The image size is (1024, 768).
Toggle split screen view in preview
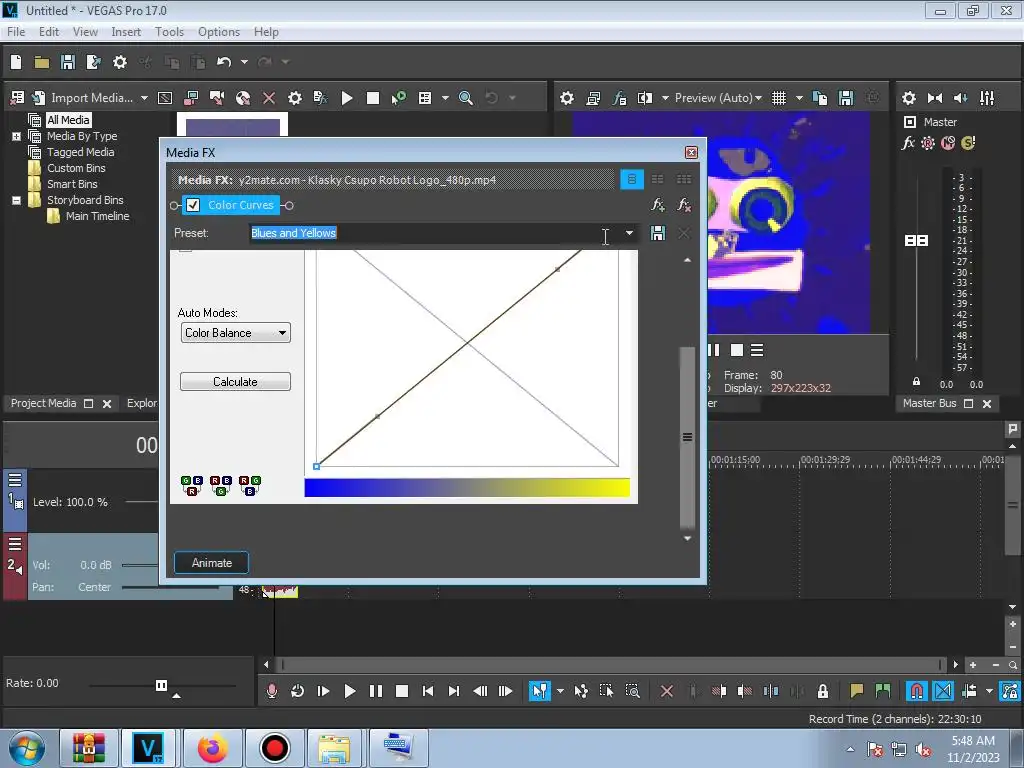click(645, 98)
